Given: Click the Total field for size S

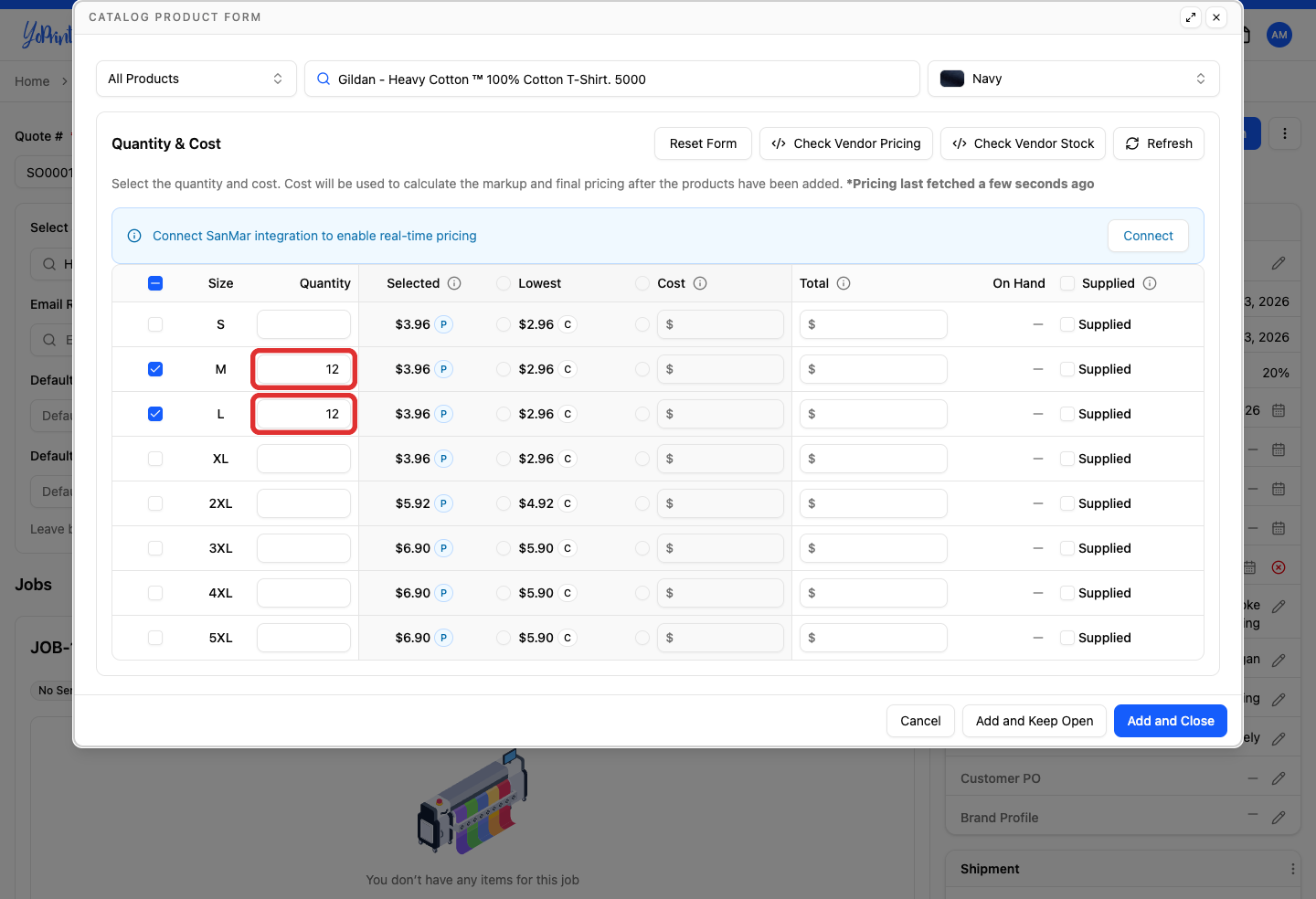Looking at the screenshot, I should point(874,324).
